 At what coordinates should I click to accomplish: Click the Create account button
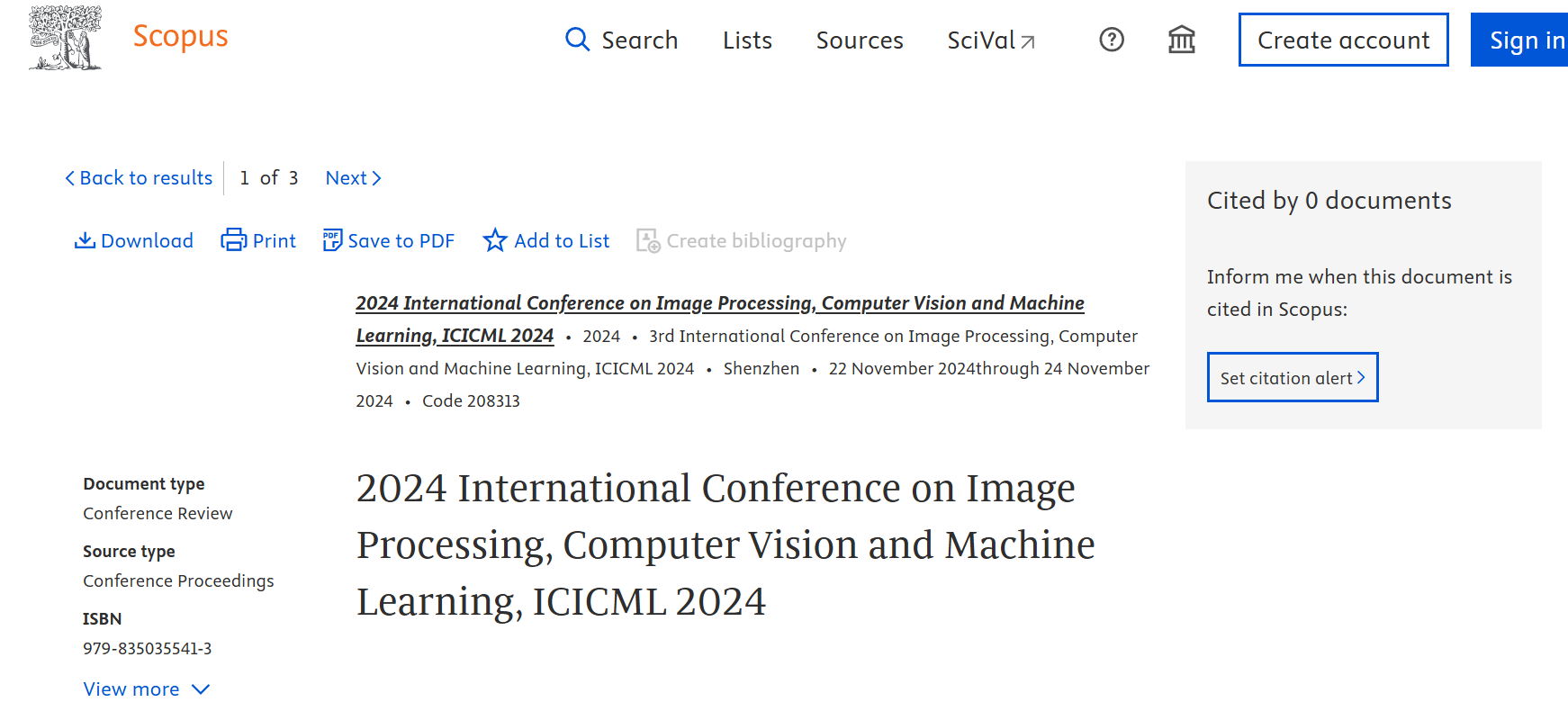[x=1343, y=40]
